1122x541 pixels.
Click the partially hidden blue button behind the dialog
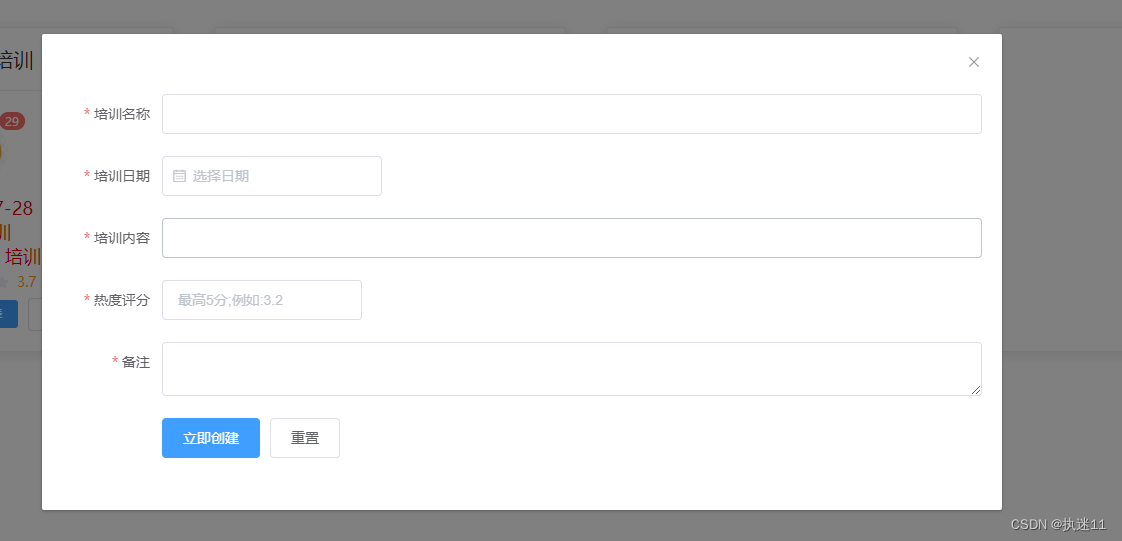9,313
